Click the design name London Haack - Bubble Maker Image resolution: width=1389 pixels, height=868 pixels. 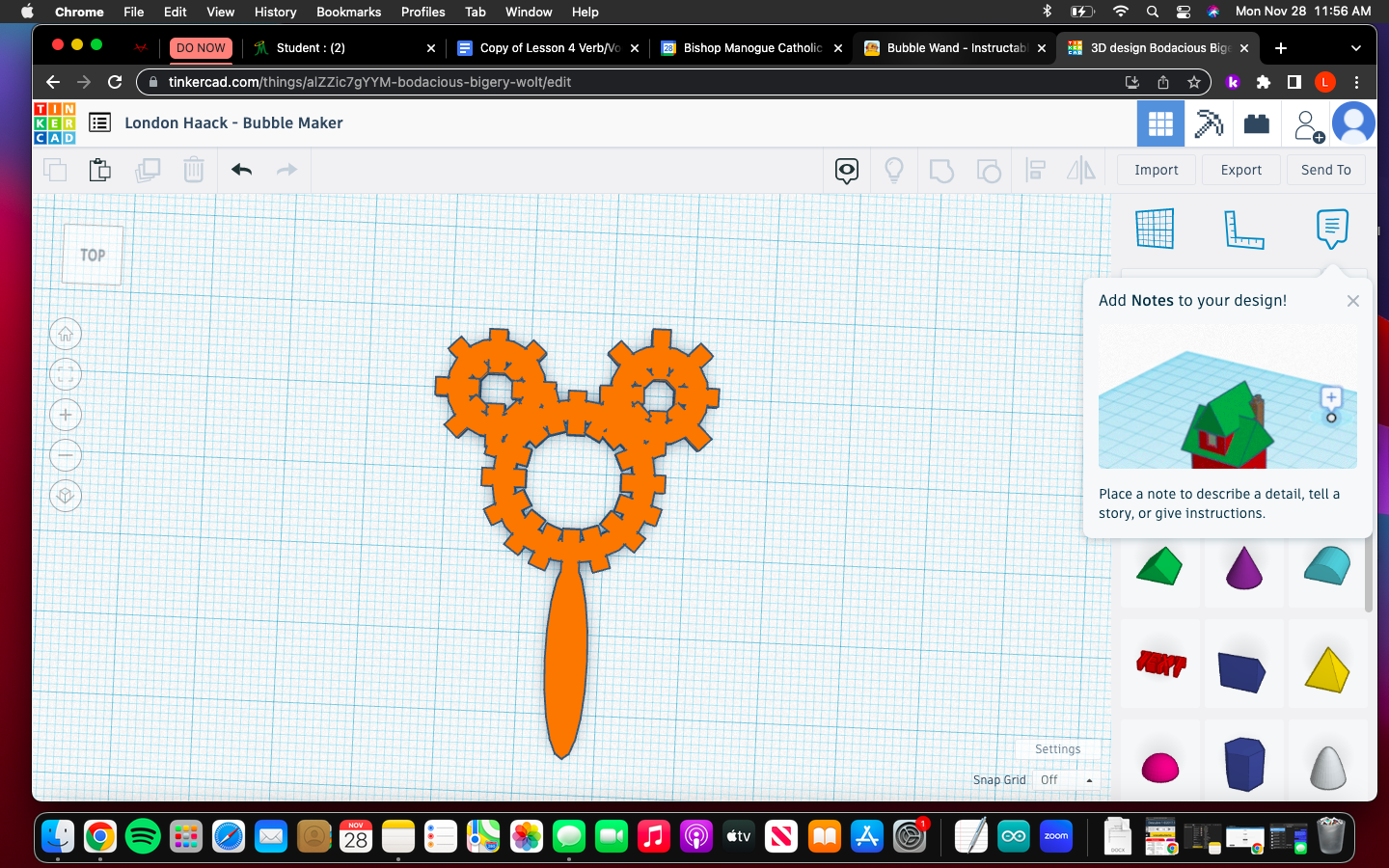pos(233,122)
